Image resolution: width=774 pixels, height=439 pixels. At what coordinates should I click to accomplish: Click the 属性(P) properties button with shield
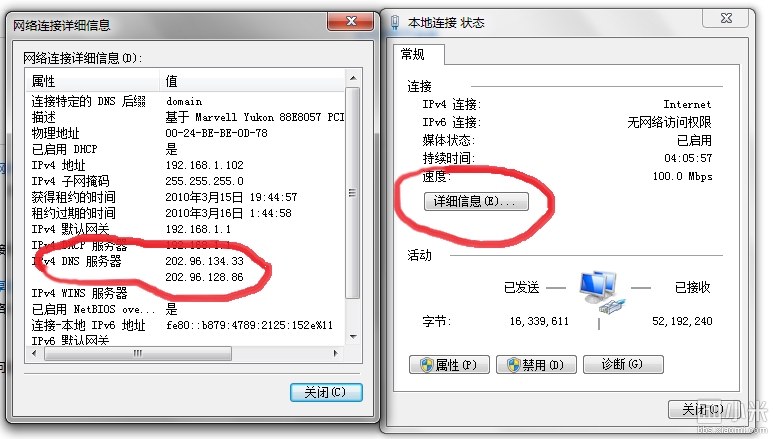click(x=449, y=364)
